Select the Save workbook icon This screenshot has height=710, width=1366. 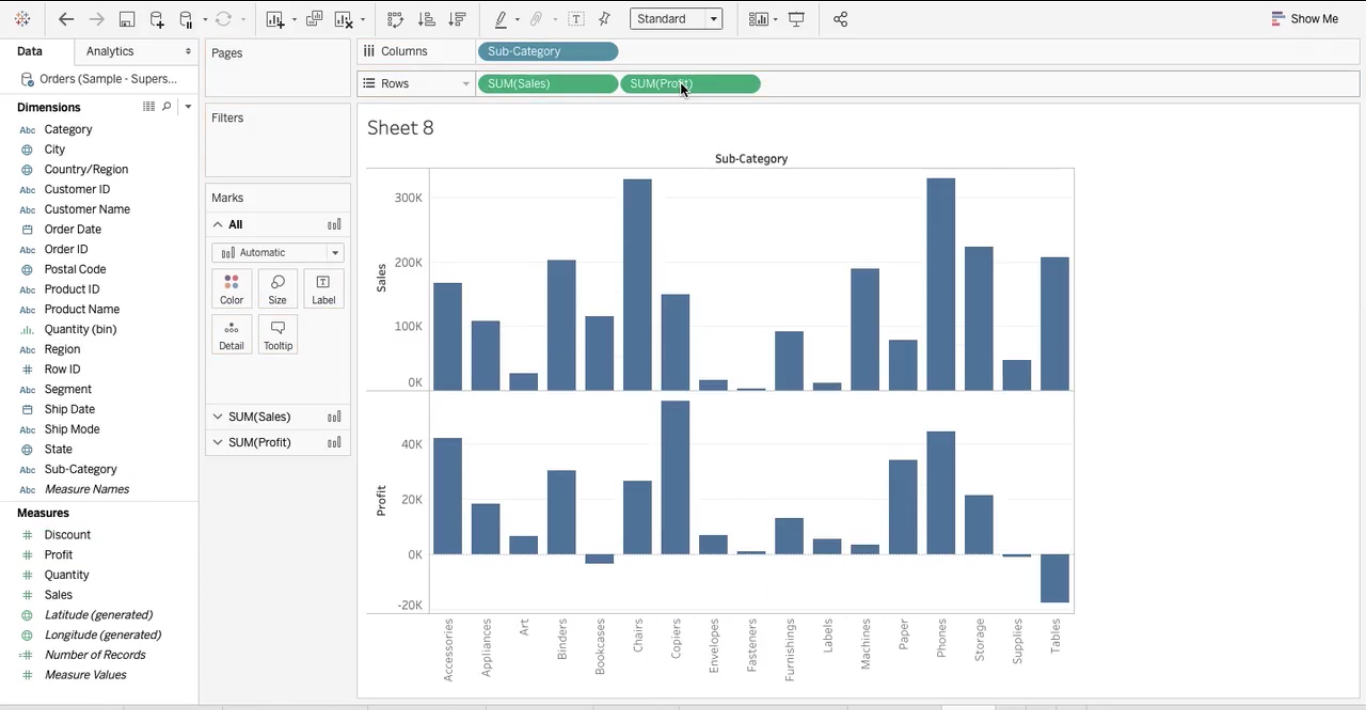pyautogui.click(x=126, y=18)
